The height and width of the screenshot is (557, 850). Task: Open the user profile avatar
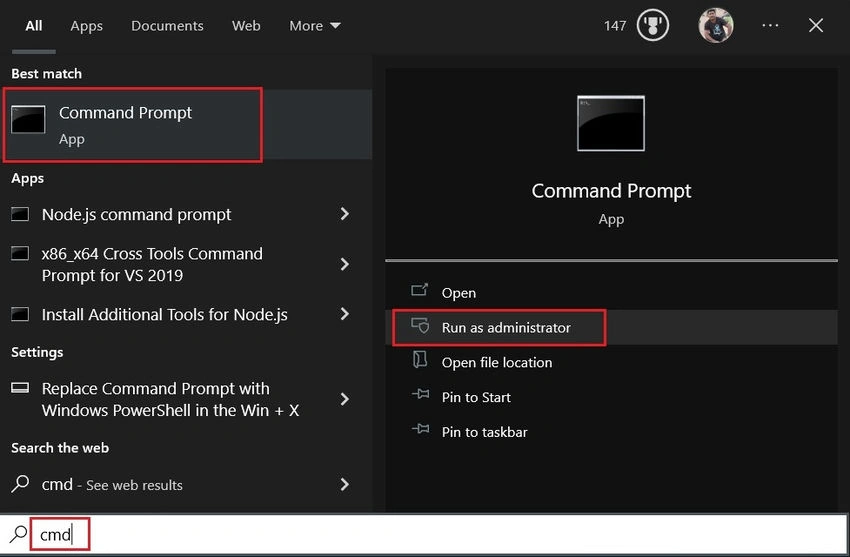point(716,25)
